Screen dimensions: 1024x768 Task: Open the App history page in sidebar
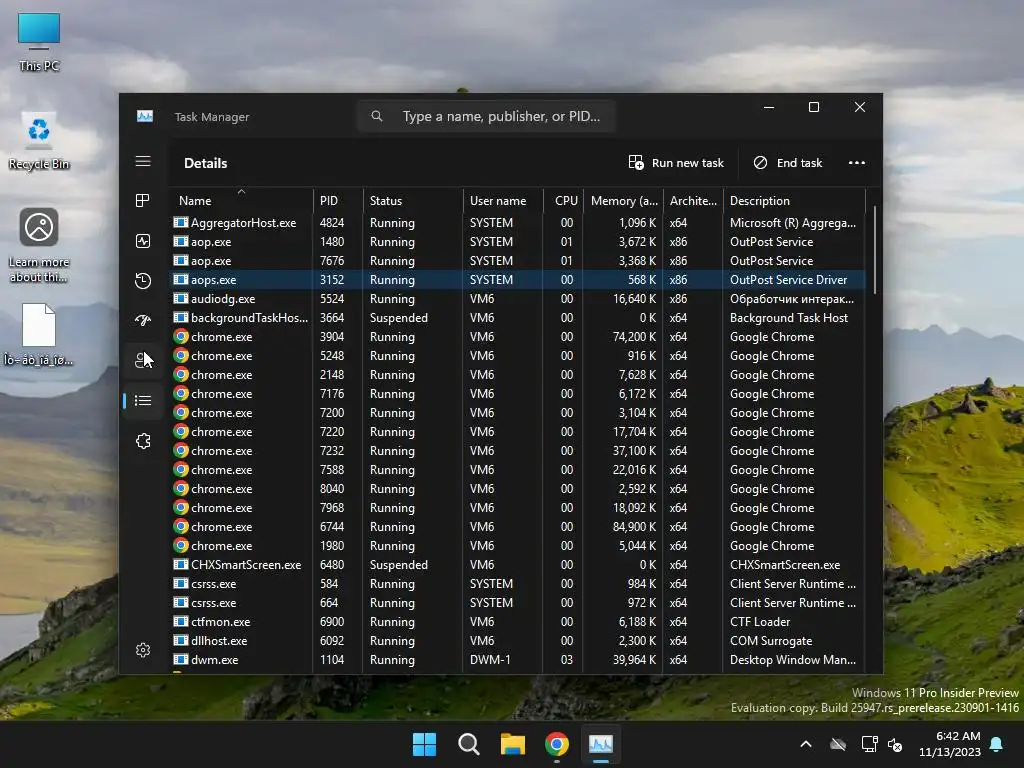(143, 281)
